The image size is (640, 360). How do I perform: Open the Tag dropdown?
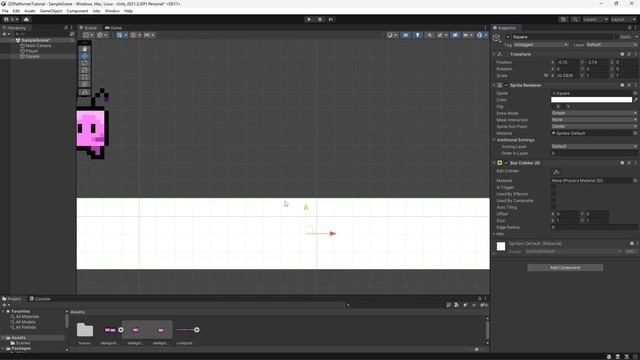[540, 44]
